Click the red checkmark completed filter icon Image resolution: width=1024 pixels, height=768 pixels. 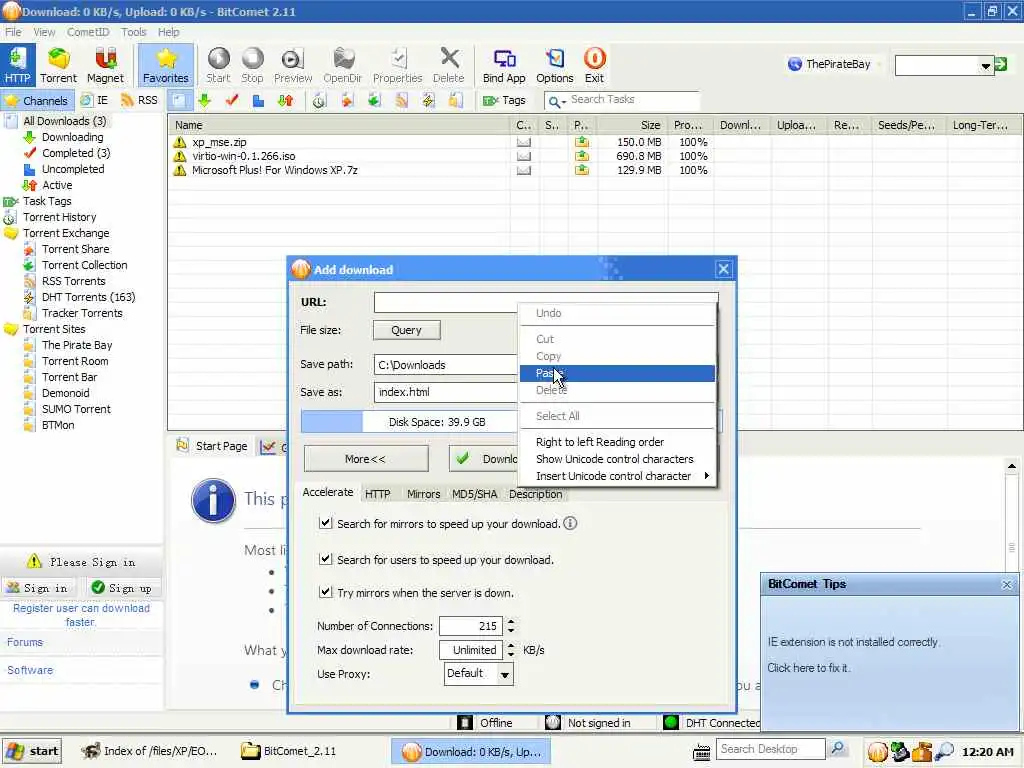click(x=231, y=100)
